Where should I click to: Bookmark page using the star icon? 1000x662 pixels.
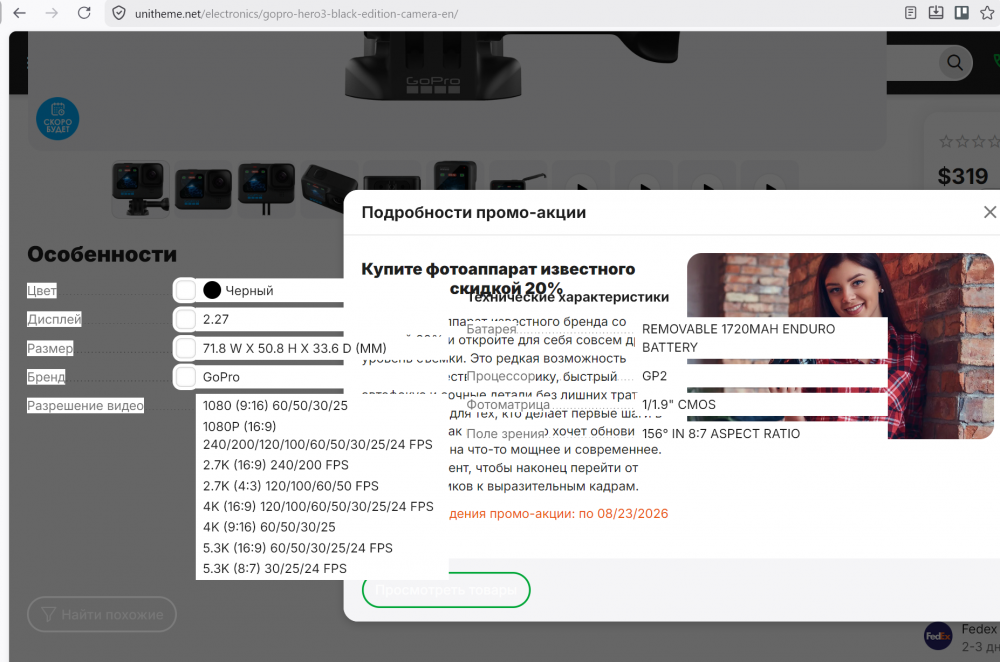click(986, 13)
